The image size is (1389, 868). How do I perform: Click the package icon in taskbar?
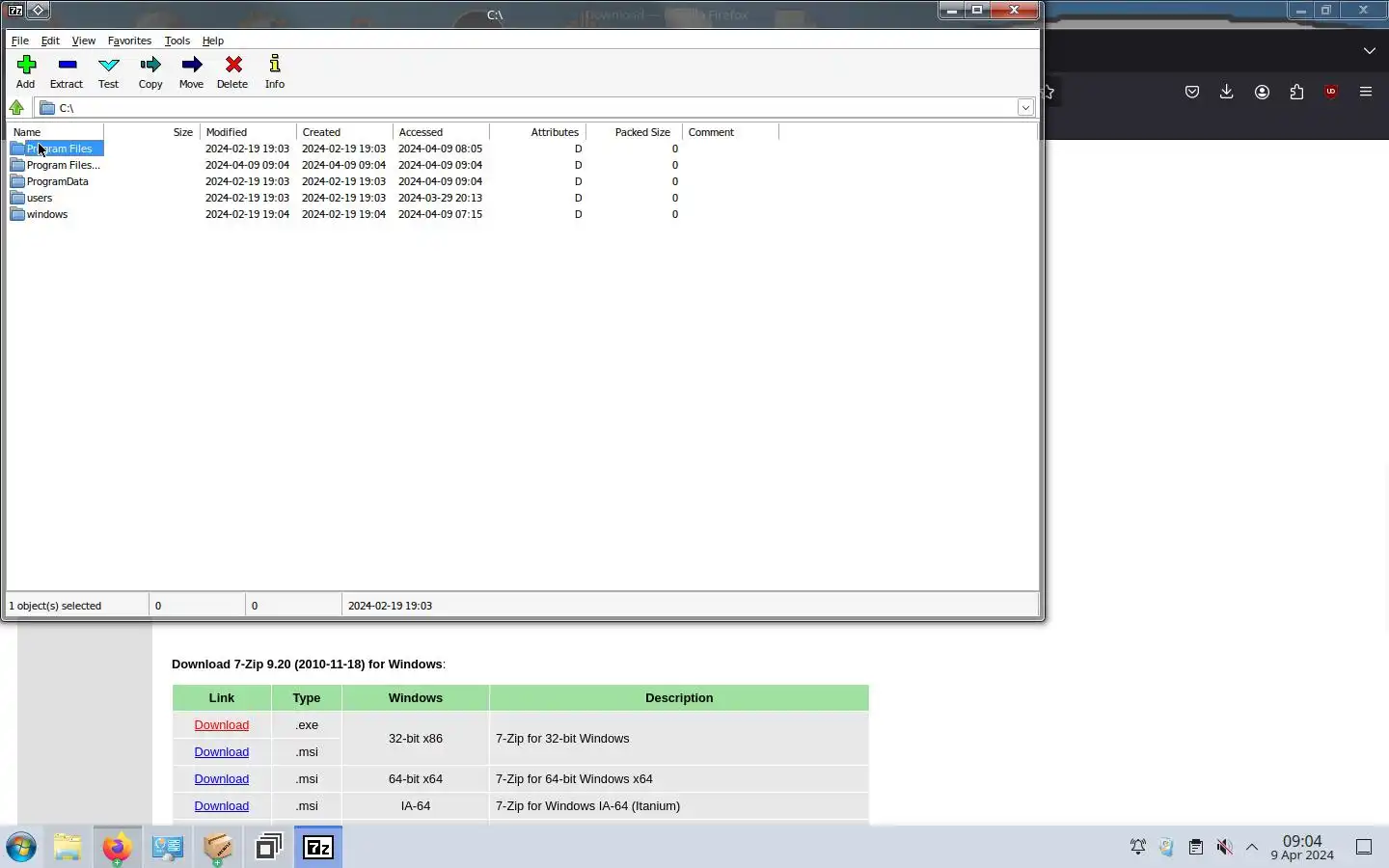tap(218, 847)
